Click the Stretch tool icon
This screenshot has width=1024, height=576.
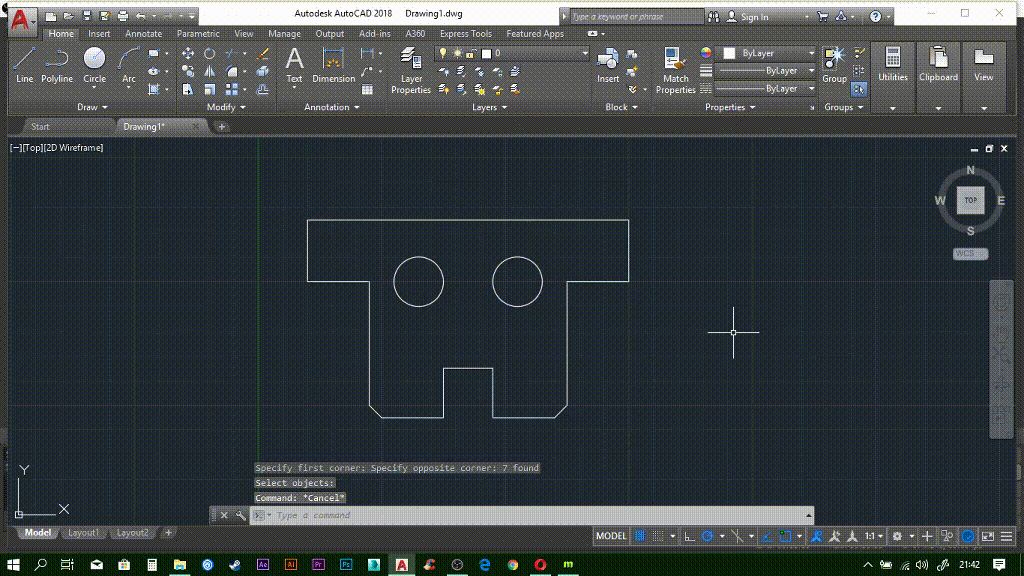click(188, 89)
